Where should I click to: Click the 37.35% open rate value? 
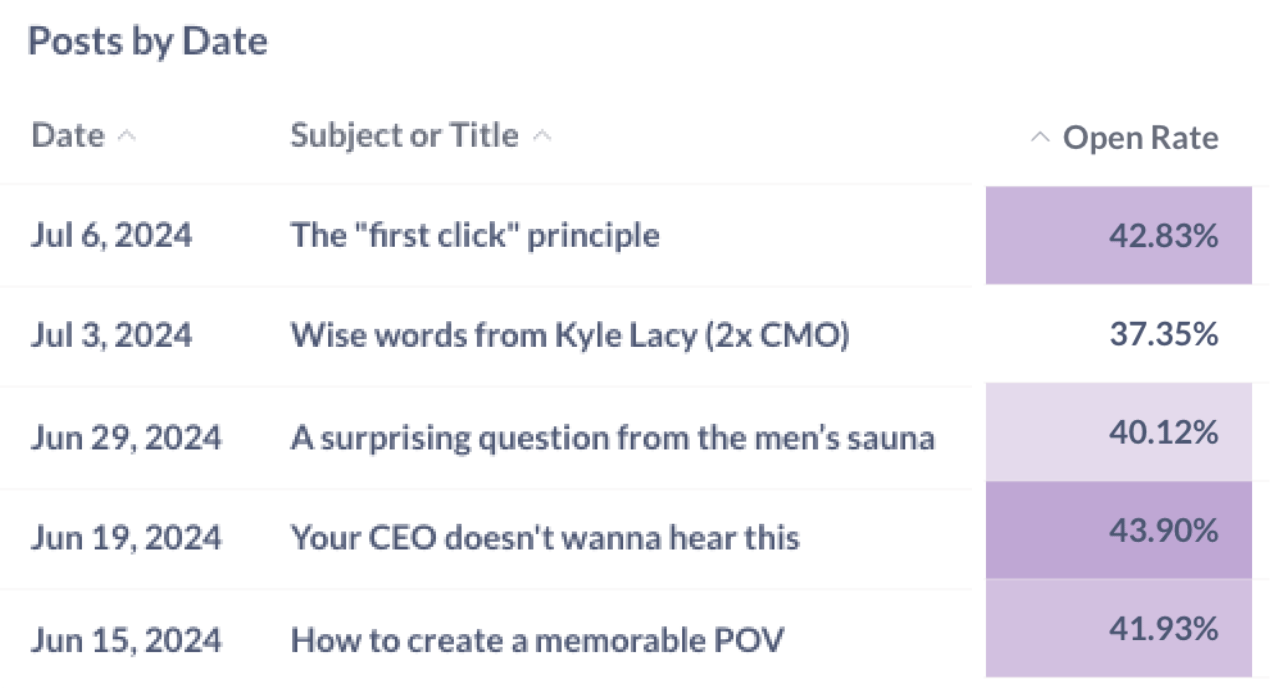point(1164,336)
